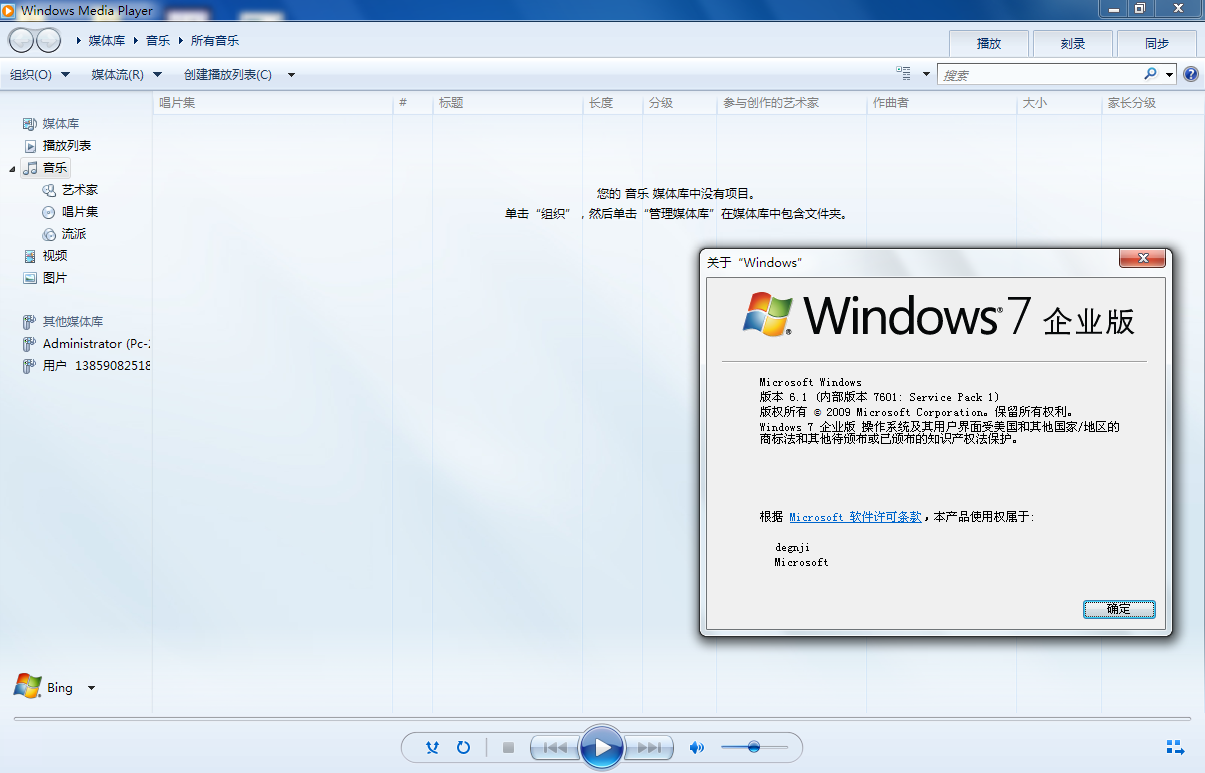
Task: Click 音乐 in the breadcrumb
Action: coord(158,41)
